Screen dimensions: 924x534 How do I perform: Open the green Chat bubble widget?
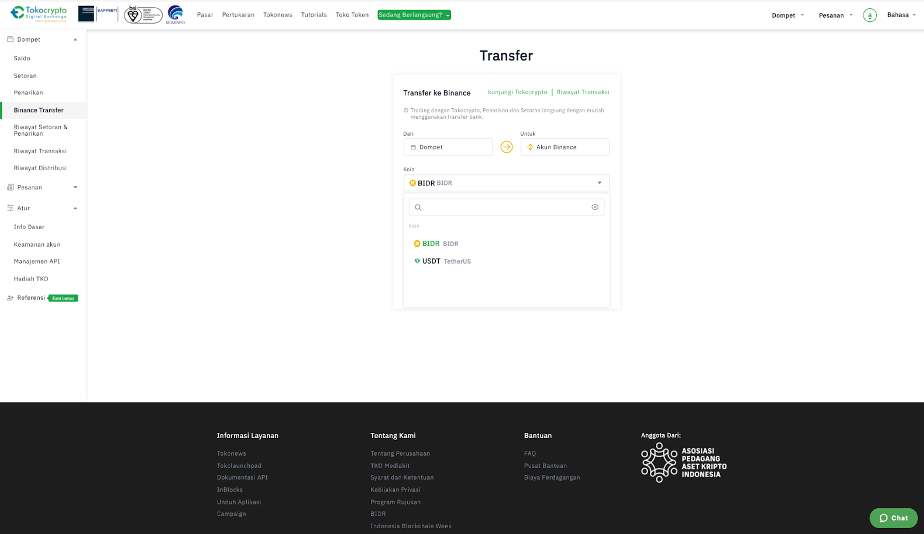click(x=893, y=517)
